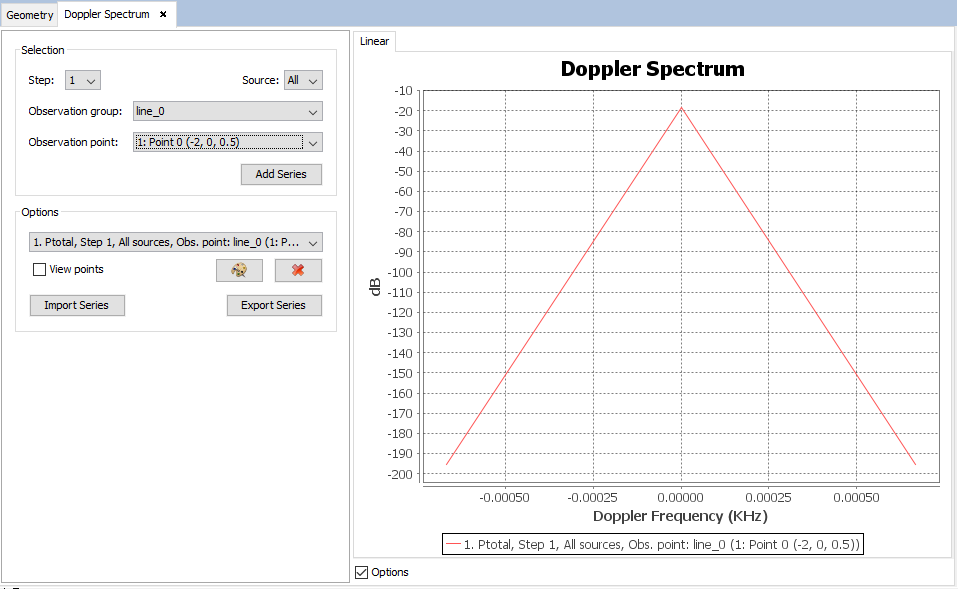Screen dimensions: 959x589
Task: Expand the Observation point combo box
Action: coord(227,142)
